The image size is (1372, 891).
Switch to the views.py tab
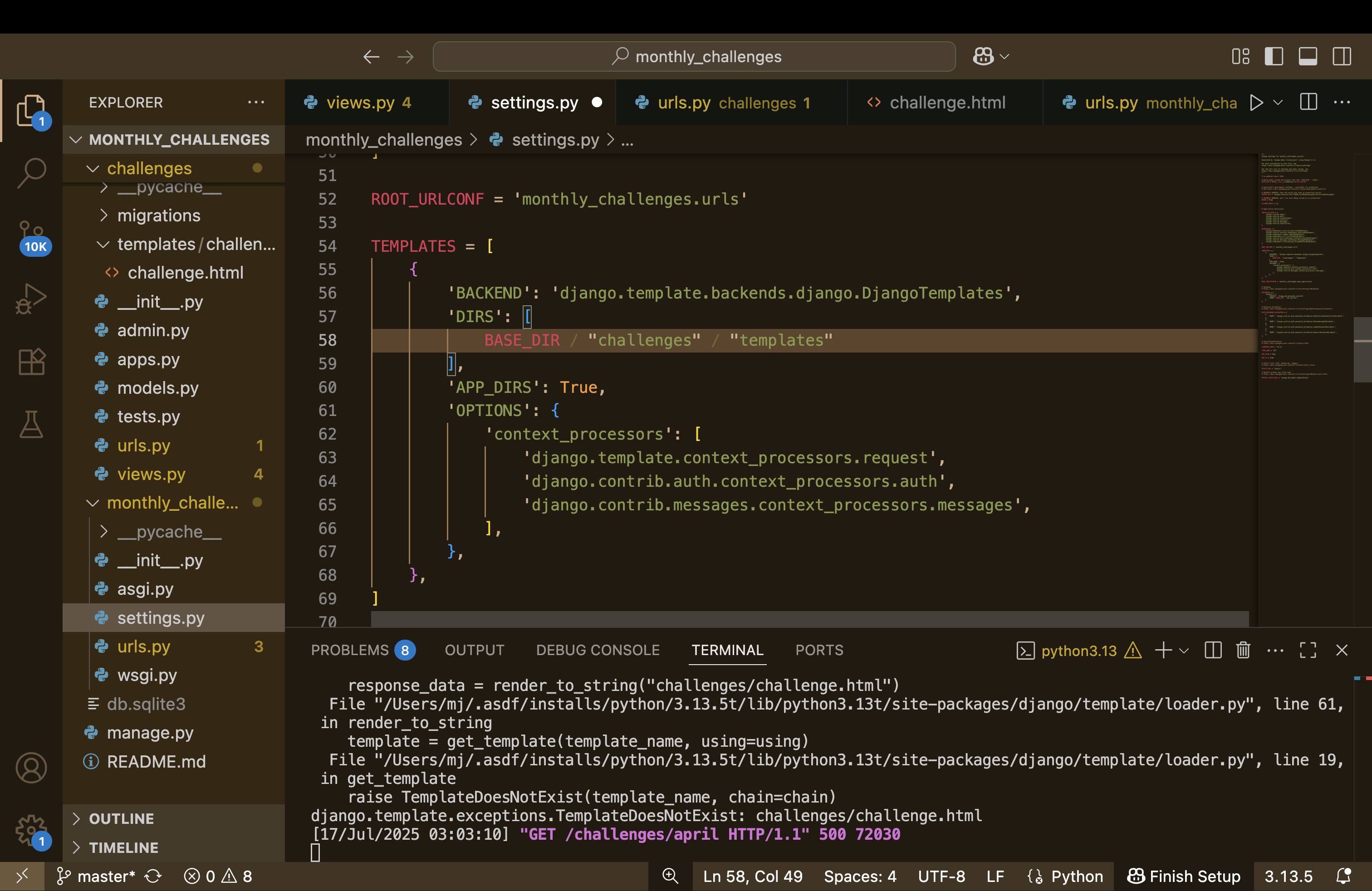[x=360, y=103]
